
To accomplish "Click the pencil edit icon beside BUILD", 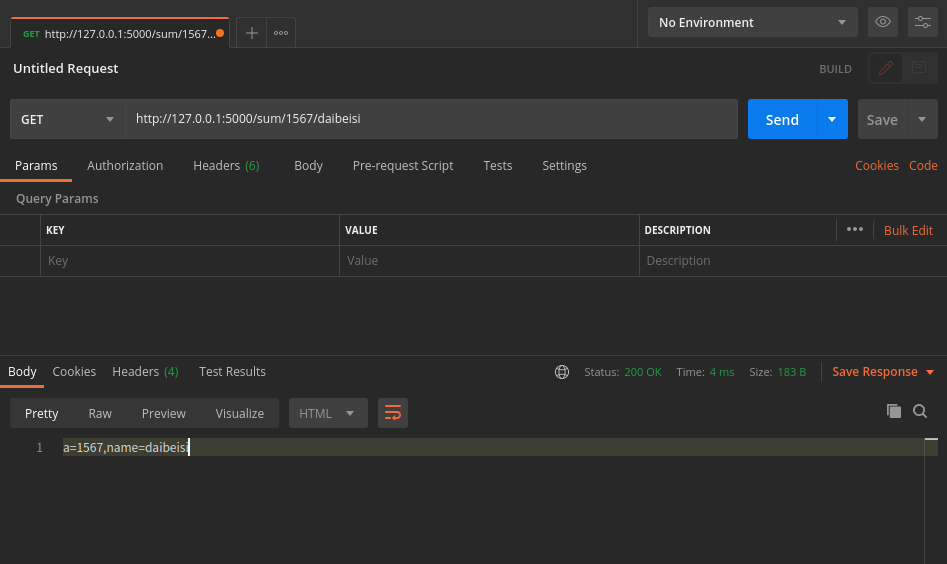I will [x=885, y=68].
